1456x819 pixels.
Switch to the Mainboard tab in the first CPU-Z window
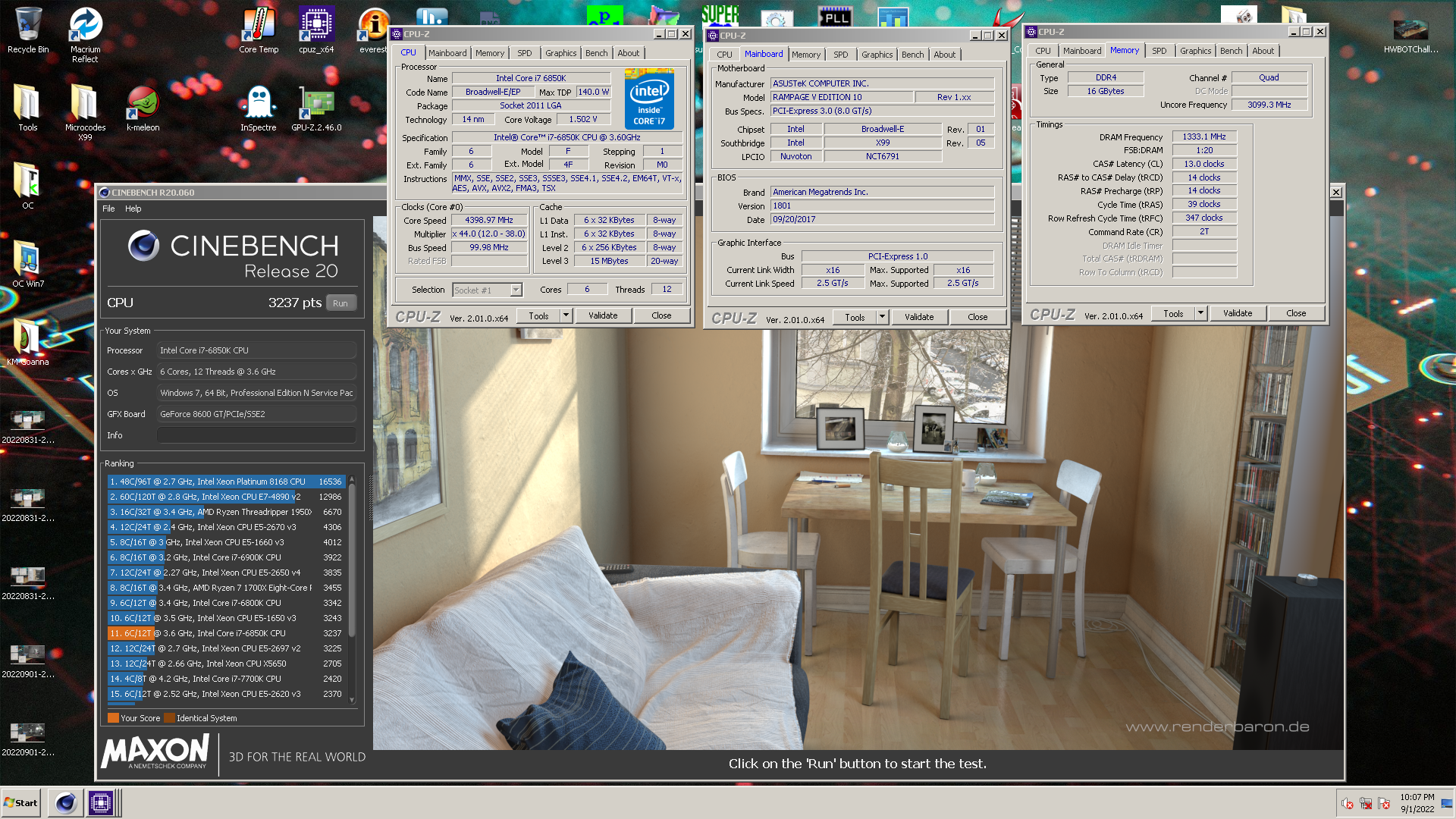(x=447, y=53)
